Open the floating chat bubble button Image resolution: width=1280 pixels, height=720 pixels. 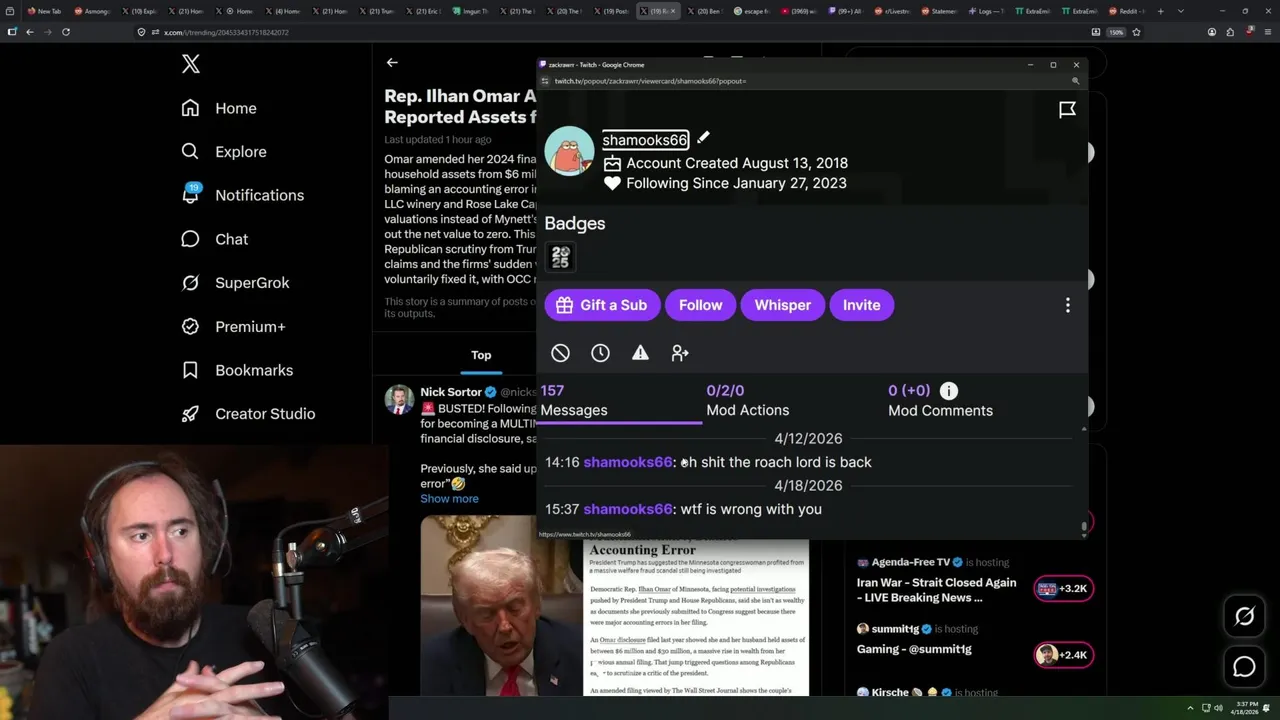pos(1244,666)
